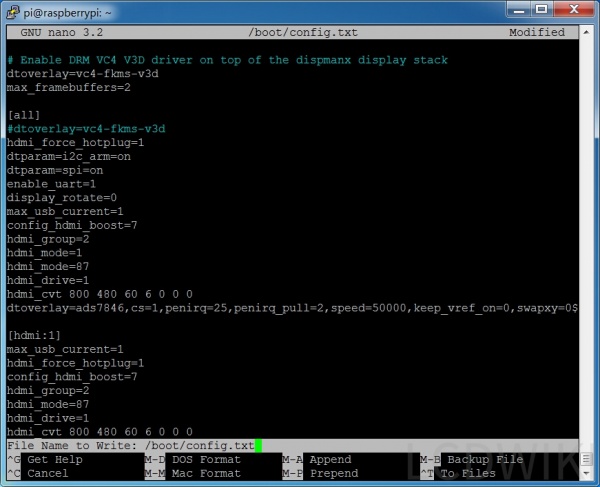
Task: Click the dtoverlay=ads7846 configuration line
Action: pos(290,308)
